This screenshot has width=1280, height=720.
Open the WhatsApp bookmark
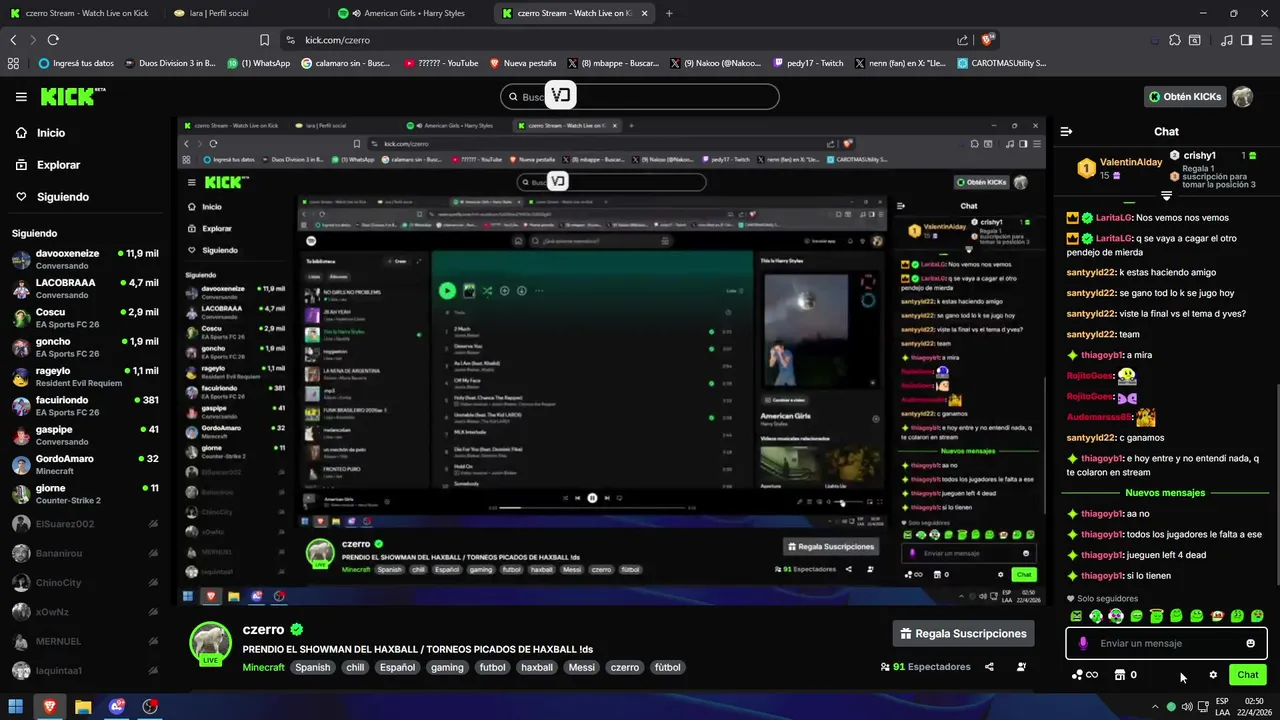258,63
